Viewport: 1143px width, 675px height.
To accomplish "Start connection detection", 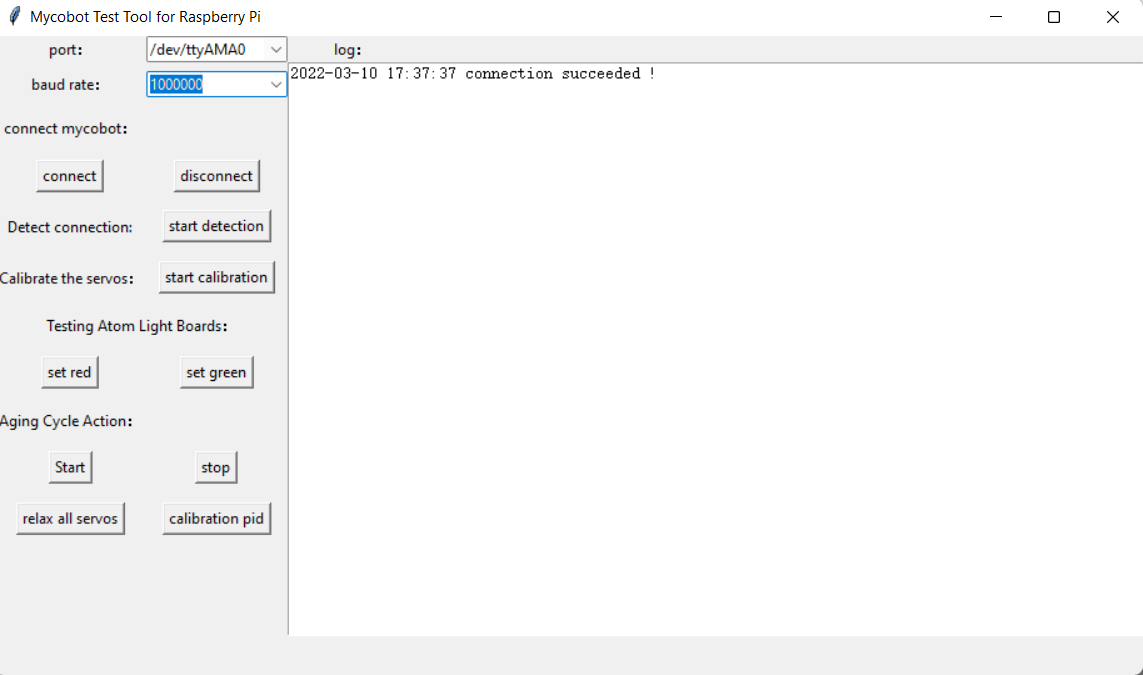I will click(x=216, y=226).
